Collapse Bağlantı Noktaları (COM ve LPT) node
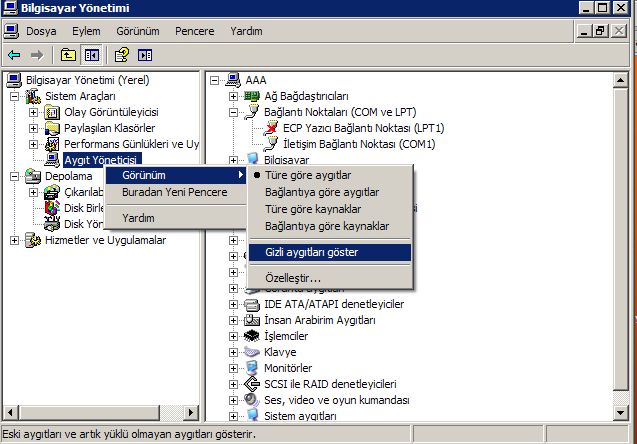This screenshot has height=444, width=637. (x=233, y=113)
